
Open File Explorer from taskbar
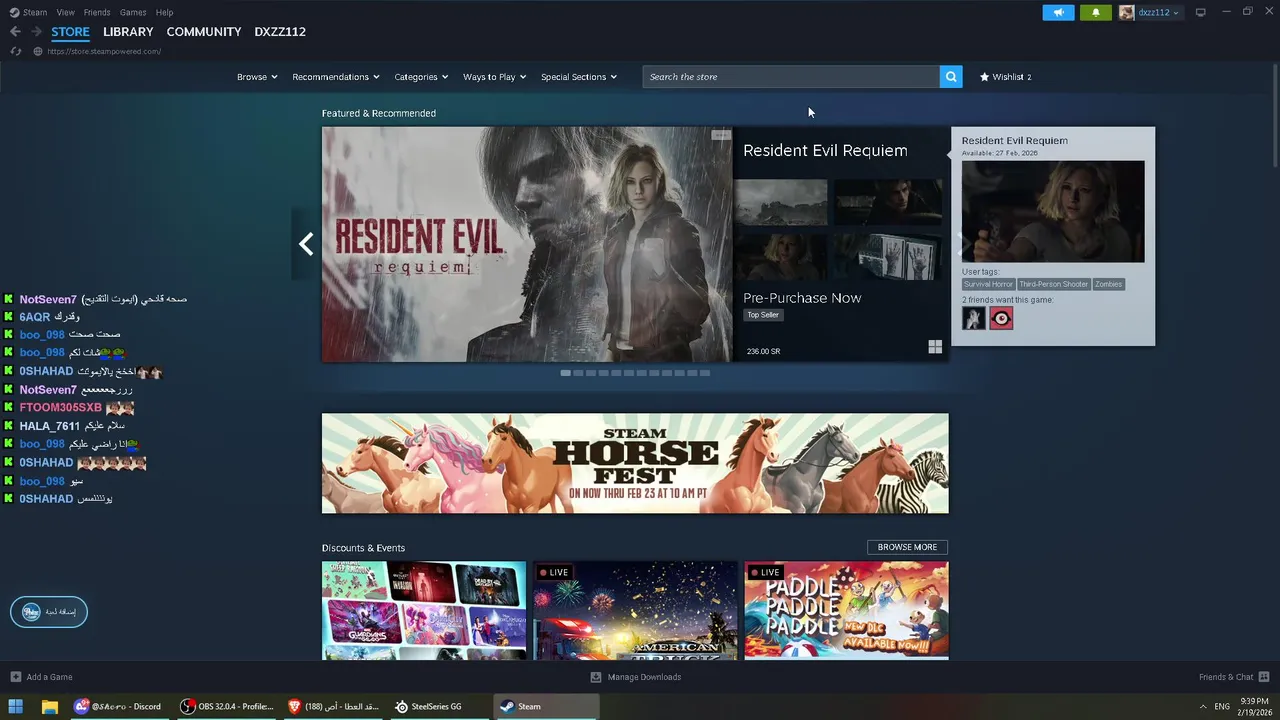(x=50, y=706)
